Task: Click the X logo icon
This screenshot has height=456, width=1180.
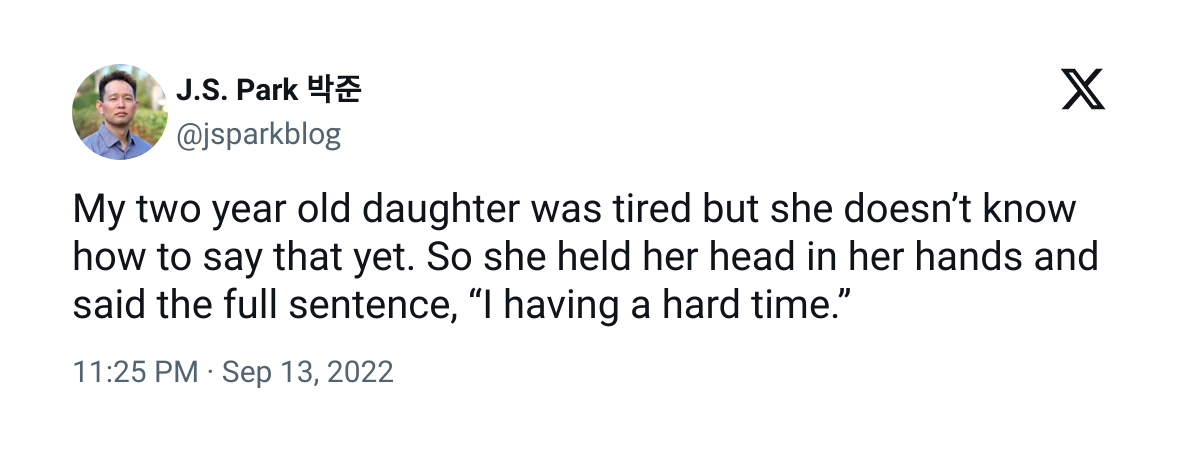Action: (x=1081, y=92)
